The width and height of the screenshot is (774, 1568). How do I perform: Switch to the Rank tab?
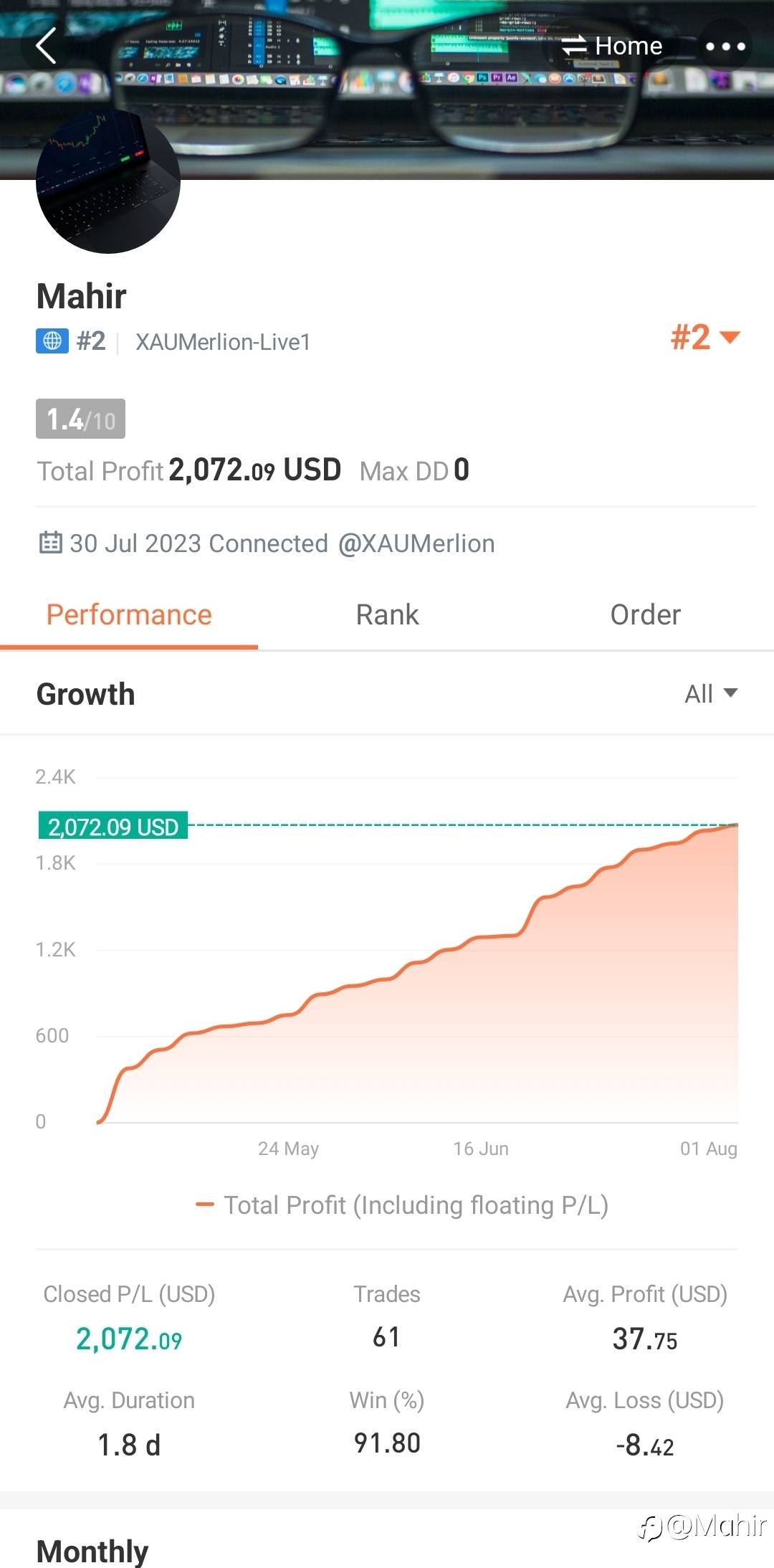tap(387, 615)
